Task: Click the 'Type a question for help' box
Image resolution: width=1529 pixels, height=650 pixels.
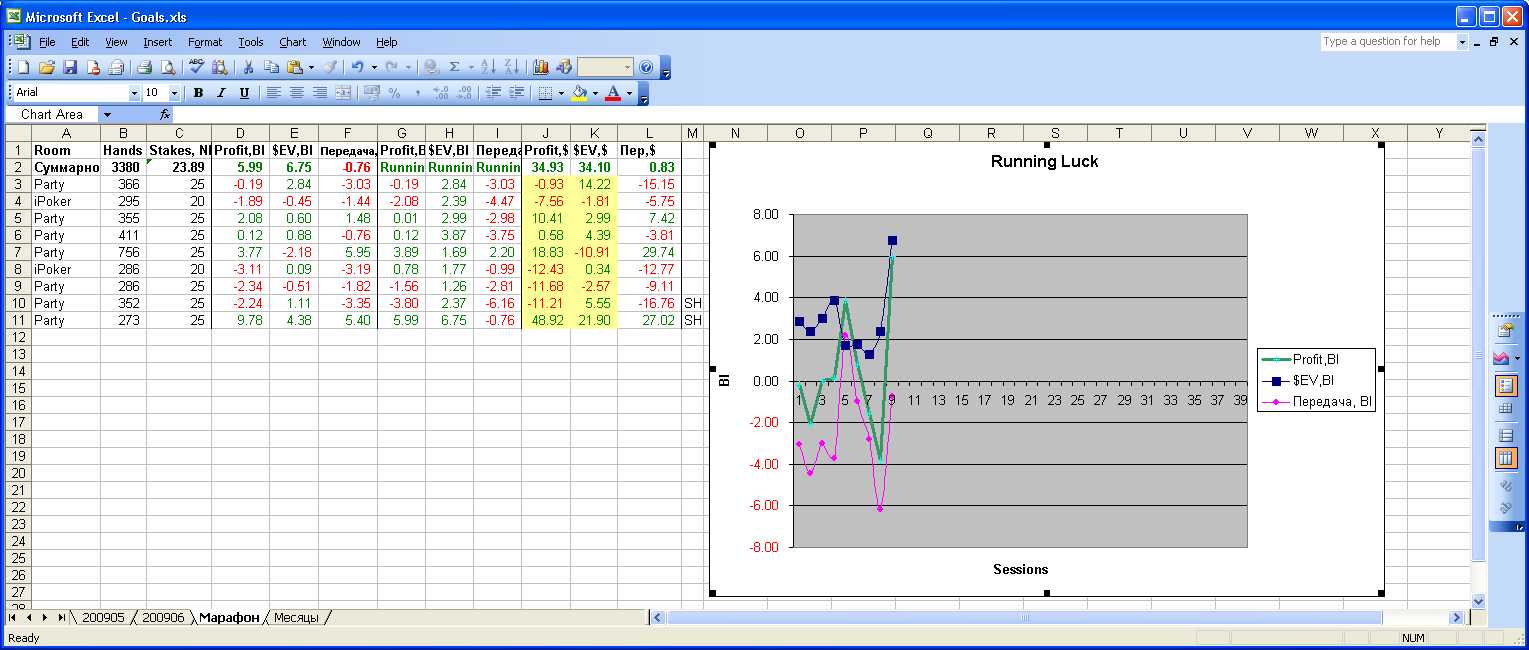Action: click(1387, 42)
